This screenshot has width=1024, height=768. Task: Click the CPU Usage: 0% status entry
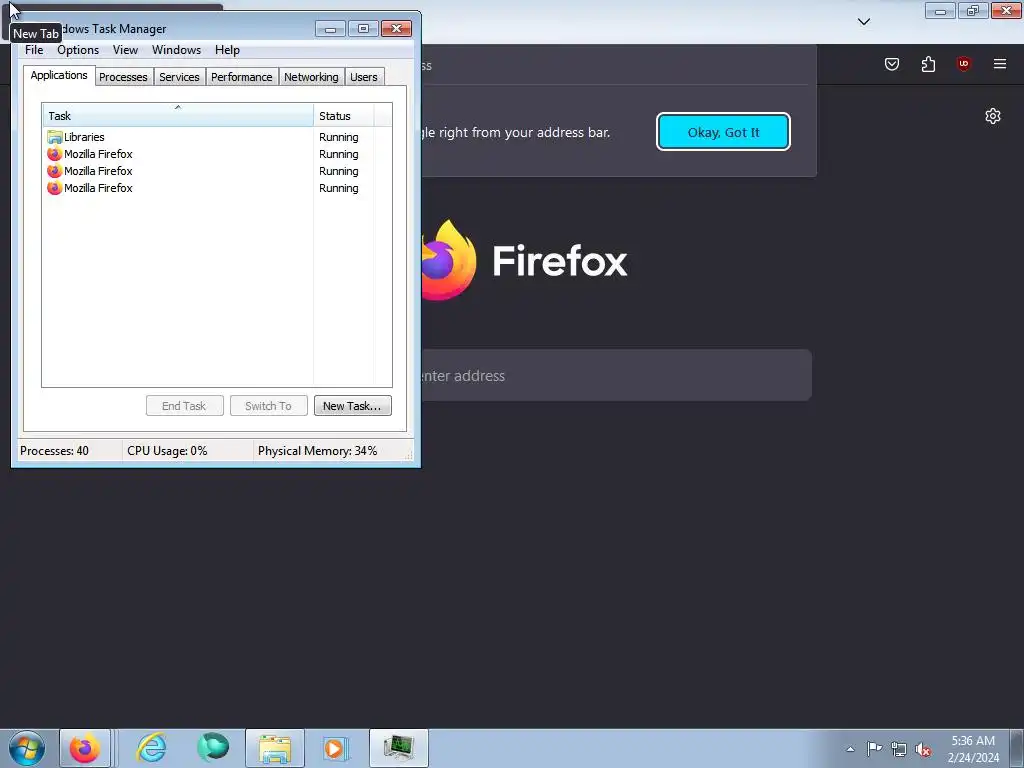point(167,451)
